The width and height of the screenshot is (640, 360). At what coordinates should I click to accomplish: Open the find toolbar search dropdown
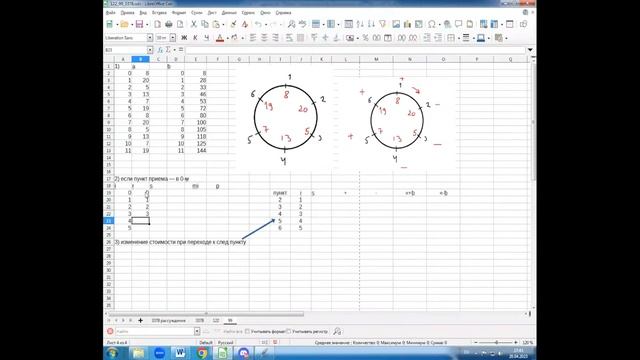[197, 331]
